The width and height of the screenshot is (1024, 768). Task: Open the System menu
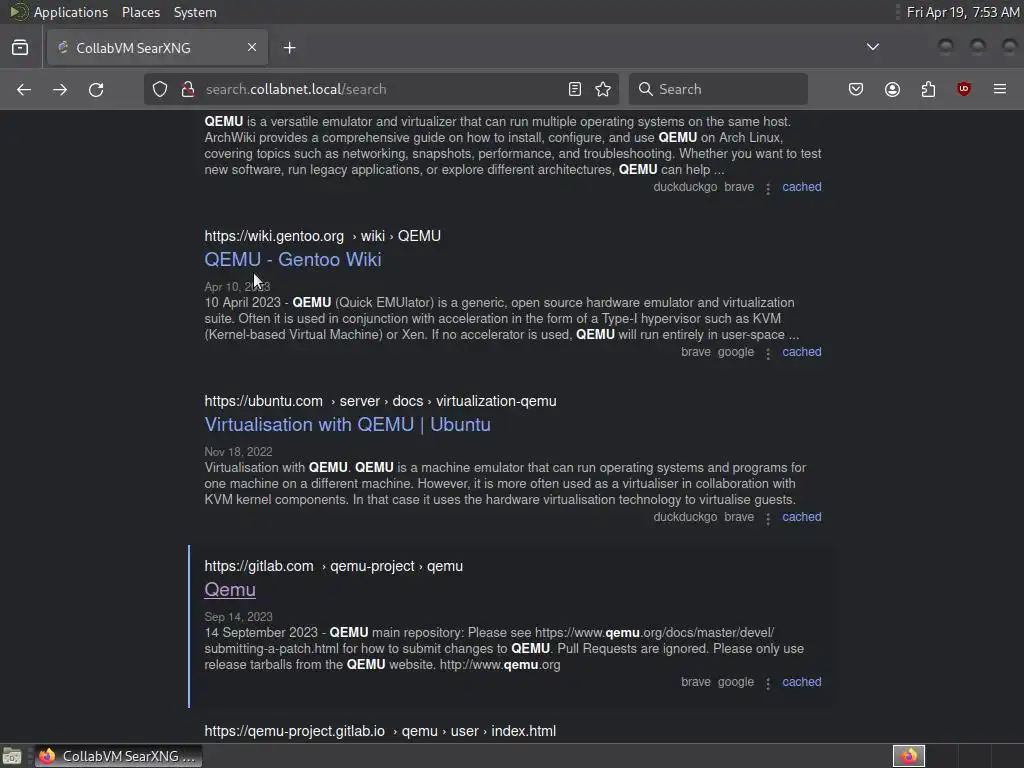(195, 12)
